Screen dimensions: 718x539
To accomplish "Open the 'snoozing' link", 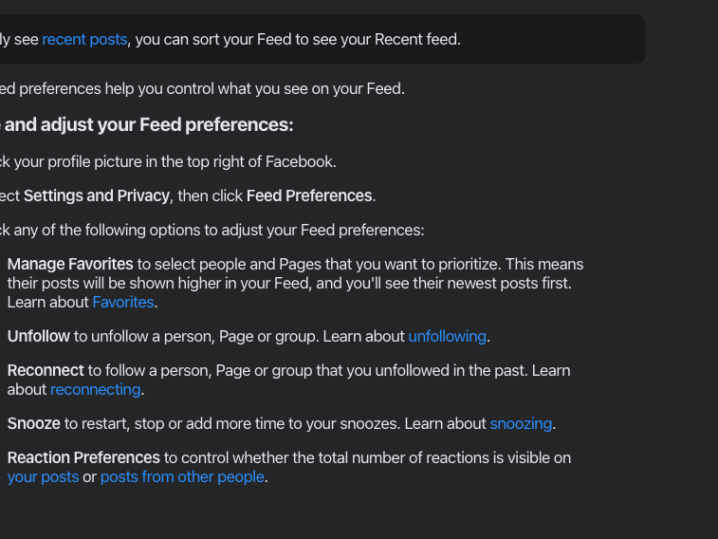I will point(521,424).
